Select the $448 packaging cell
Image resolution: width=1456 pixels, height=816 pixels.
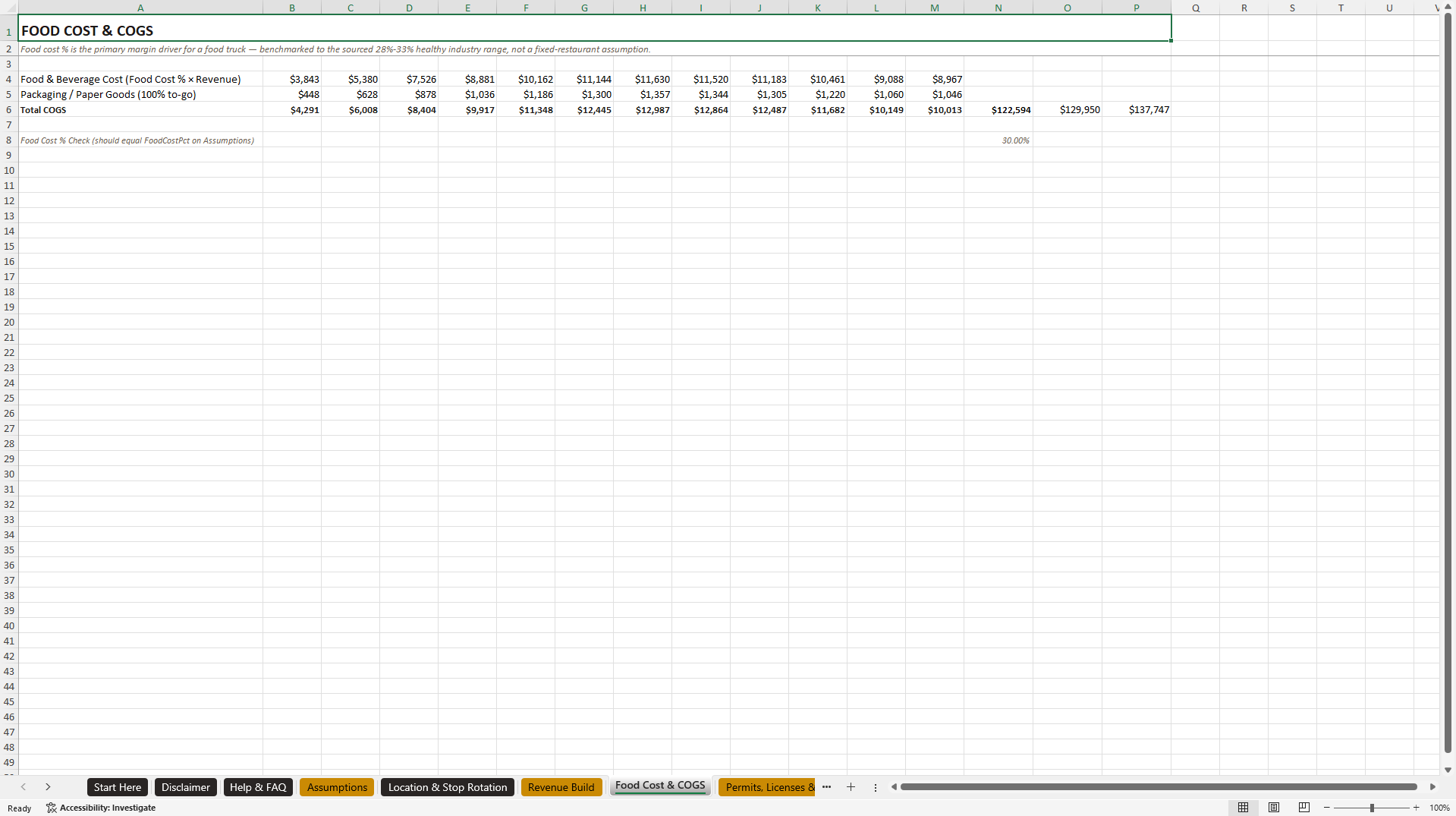[x=292, y=94]
